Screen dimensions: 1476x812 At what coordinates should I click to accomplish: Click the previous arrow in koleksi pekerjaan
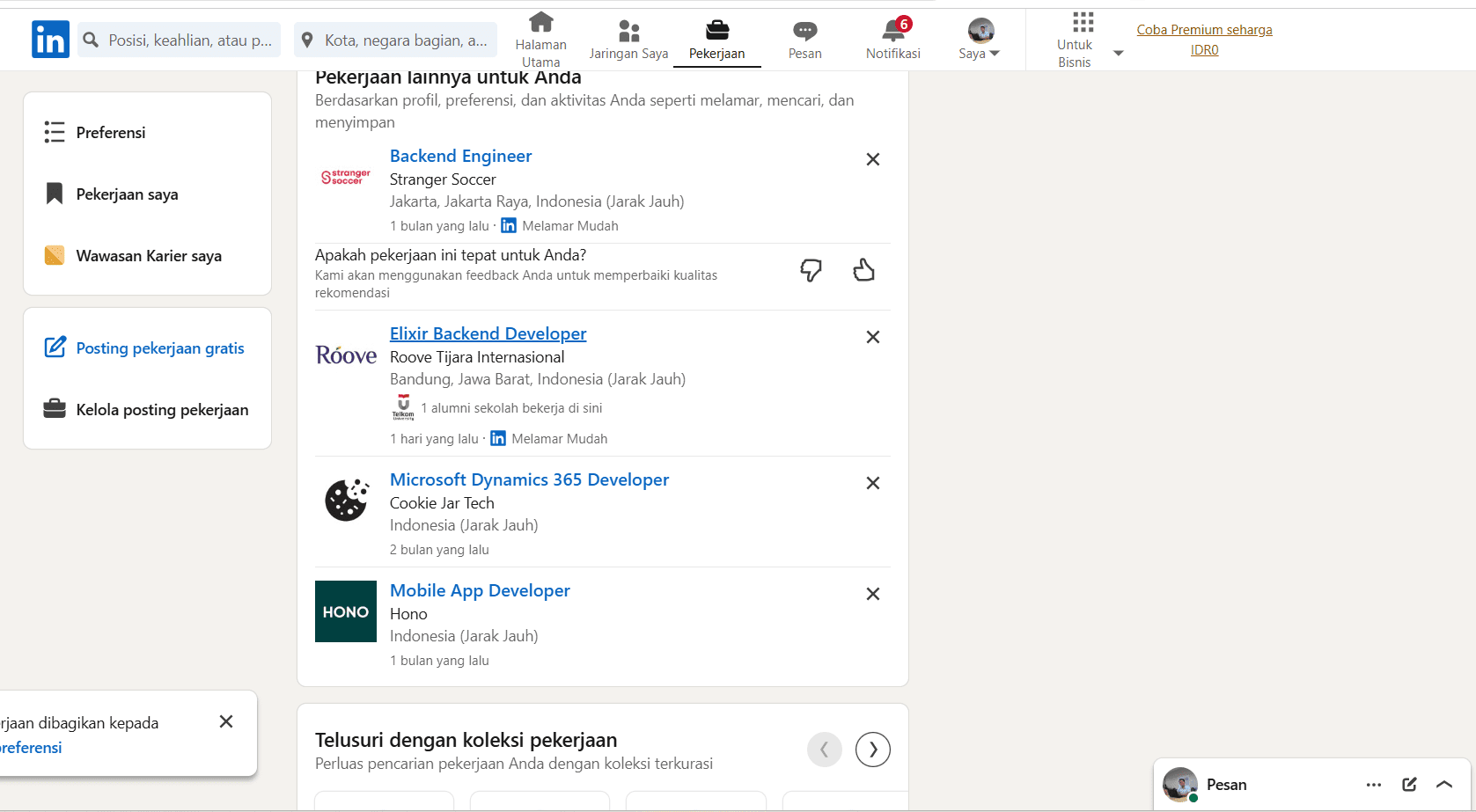[x=825, y=750]
